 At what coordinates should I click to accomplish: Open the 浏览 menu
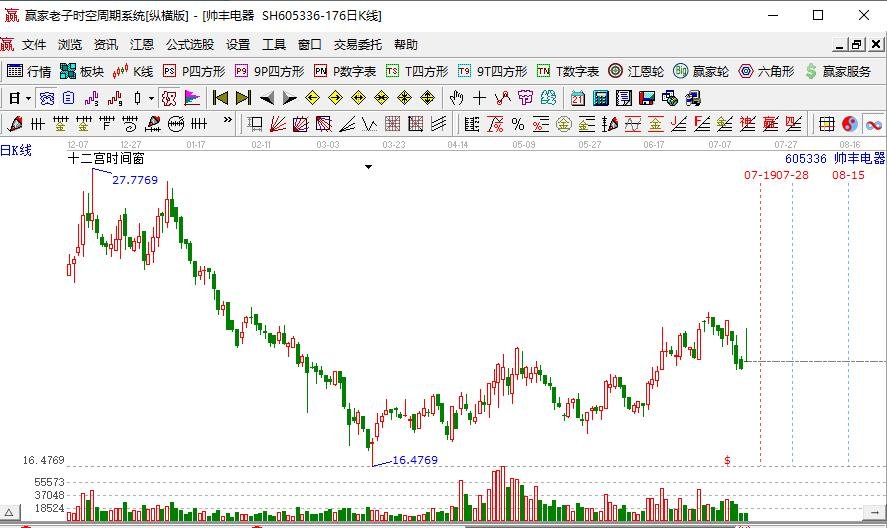coord(70,45)
